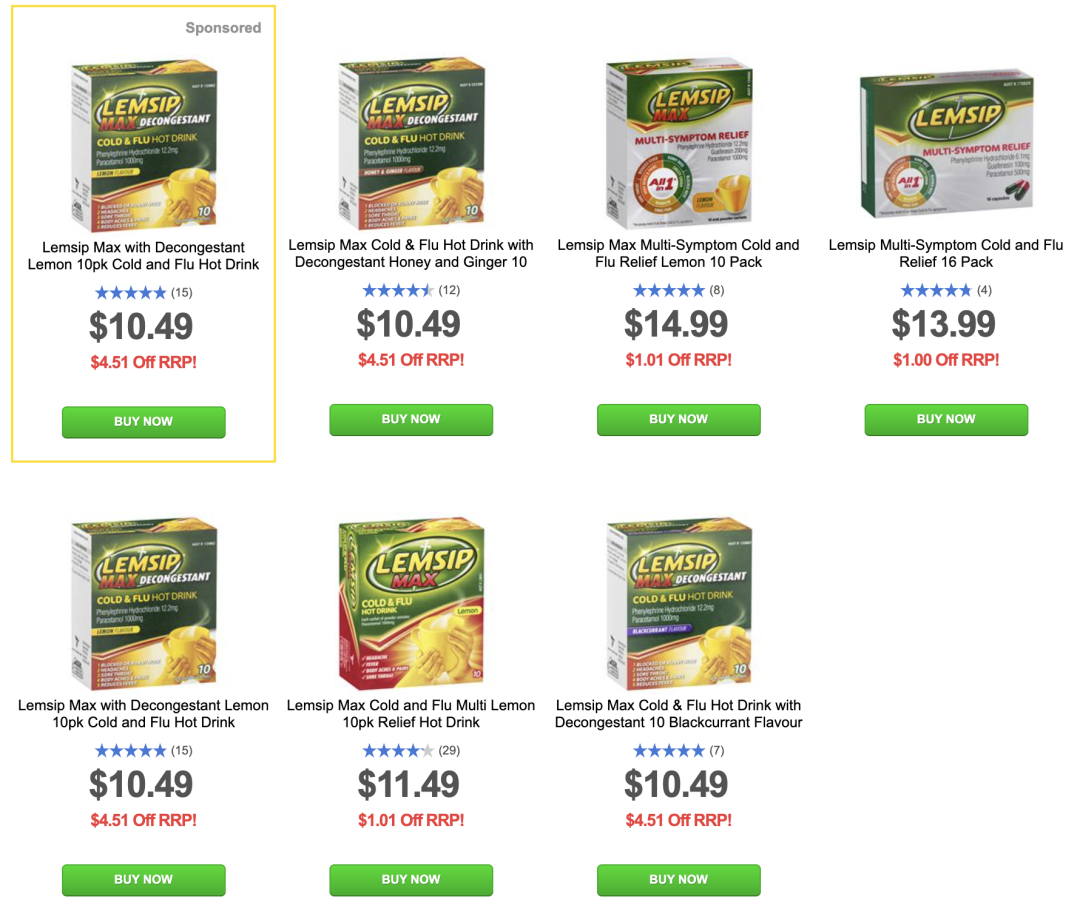Viewport: 1080px width, 911px height.
Task: Open Lemsip Multi-Symptom Relief 16 Pack title link
Action: click(946, 253)
